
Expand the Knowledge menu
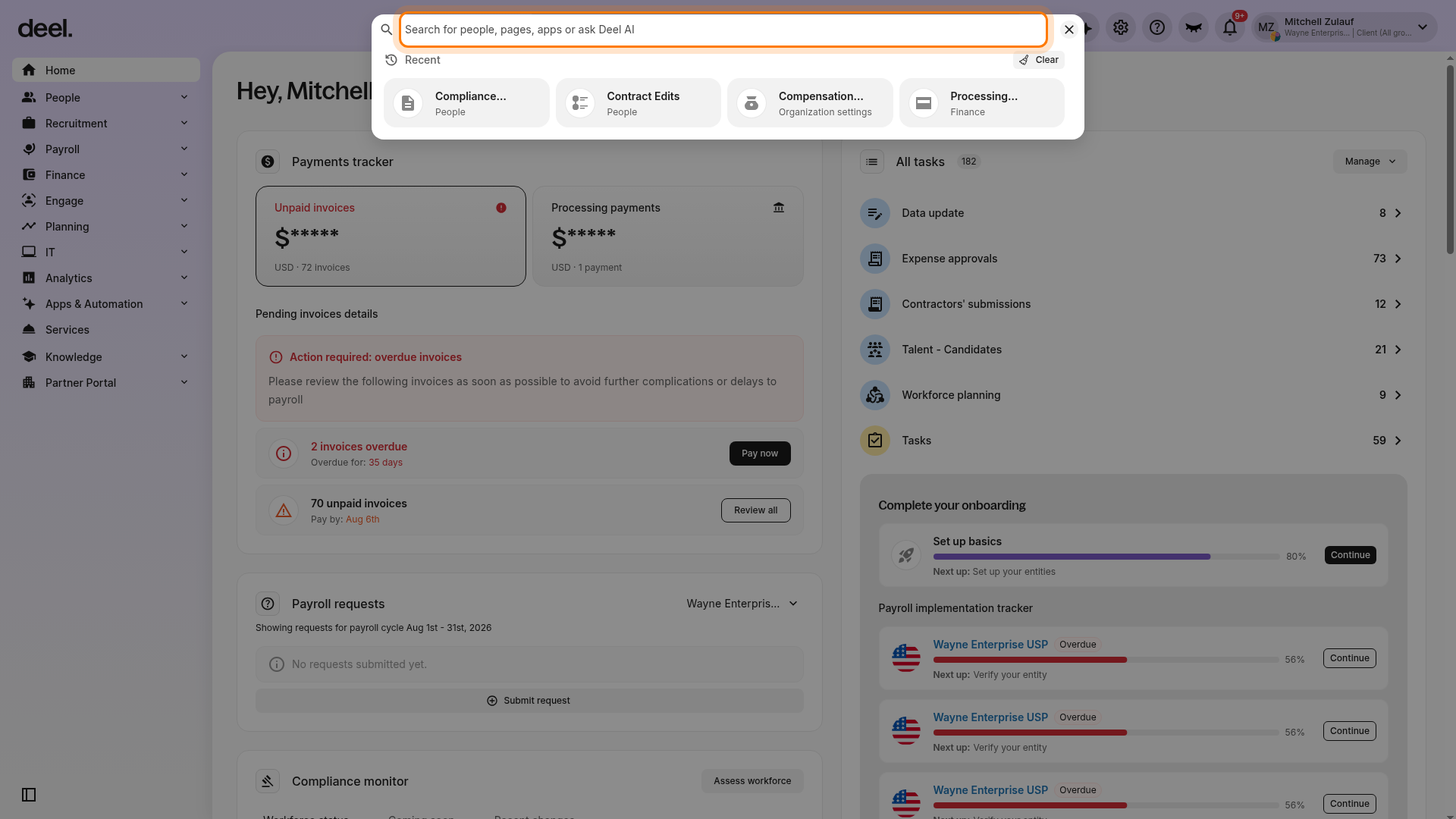pyautogui.click(x=106, y=357)
